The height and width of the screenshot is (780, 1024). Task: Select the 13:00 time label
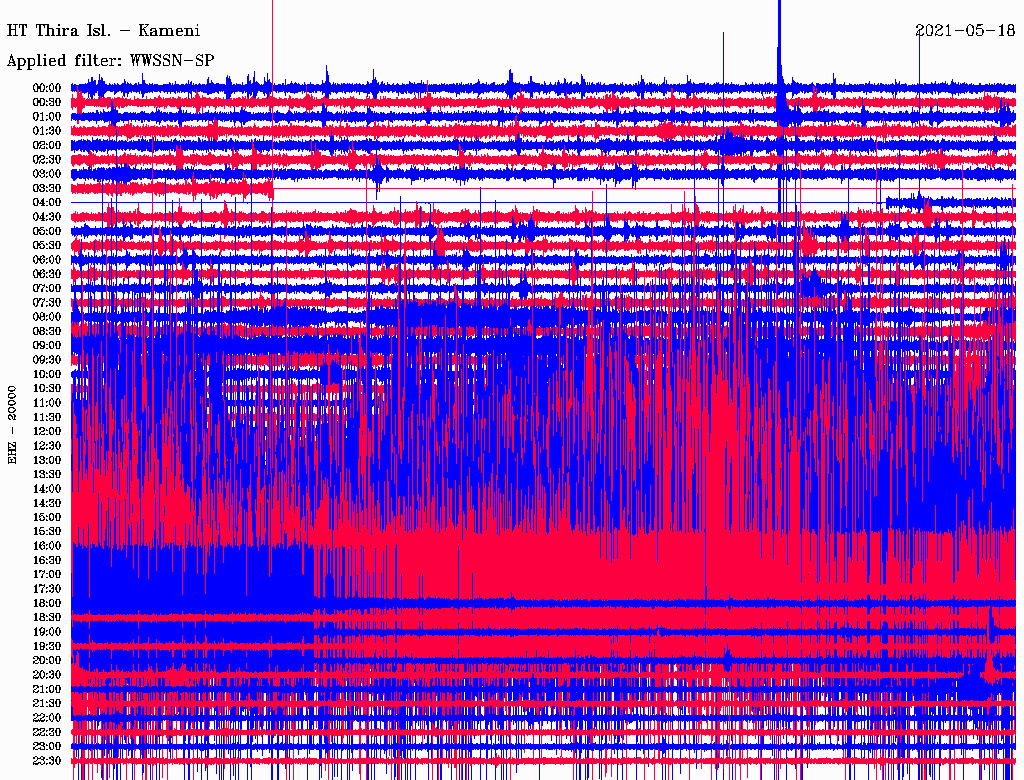point(47,461)
